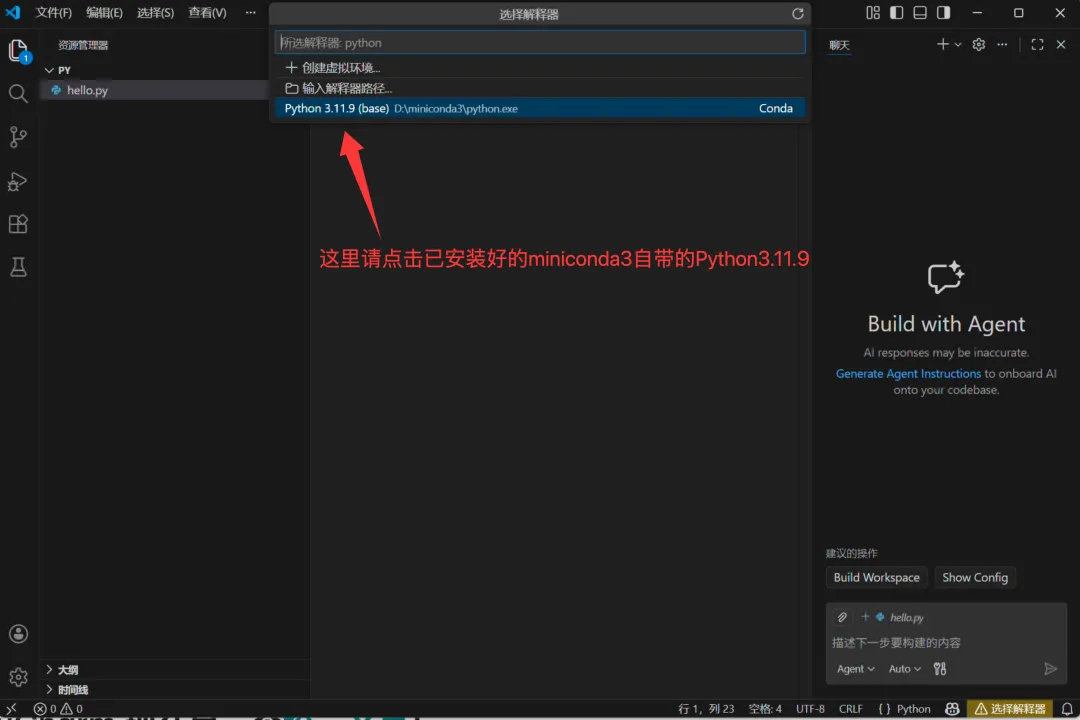Click the 聊天 chat tab label
Screen dimensions: 1080x720
point(839,45)
